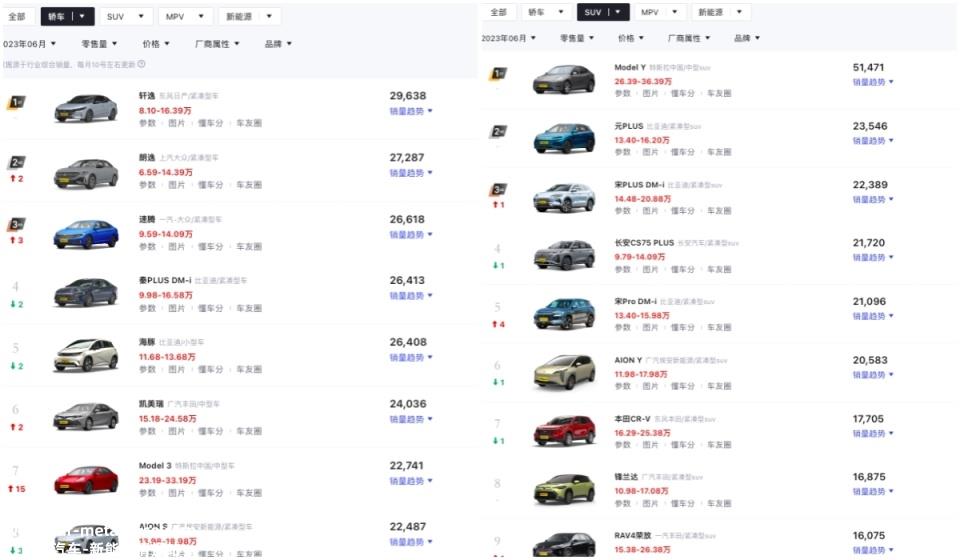960x560 pixels.
Task: Click the RAV4荣放 model name
Action: click(633, 536)
